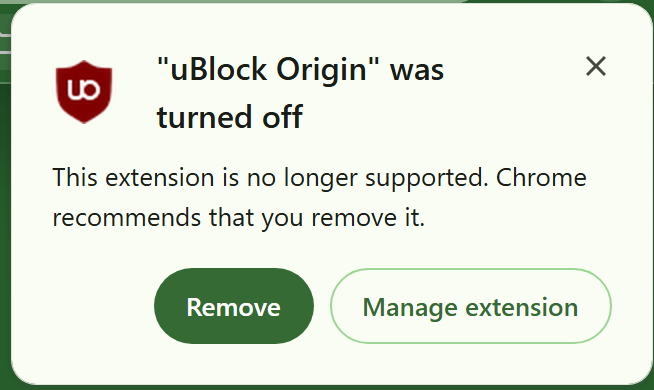
Task: Click the word "uBlock" in the heading
Action: pyautogui.click(x=219, y=69)
